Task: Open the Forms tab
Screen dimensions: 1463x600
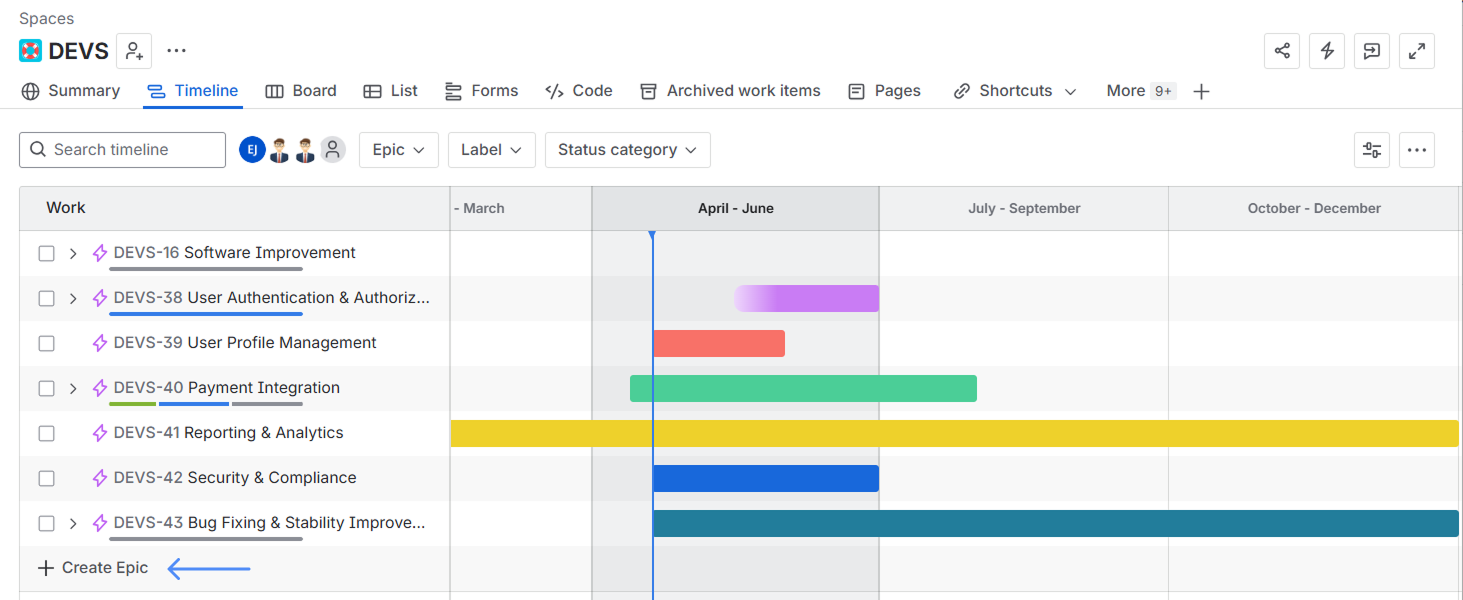Action: (x=481, y=91)
